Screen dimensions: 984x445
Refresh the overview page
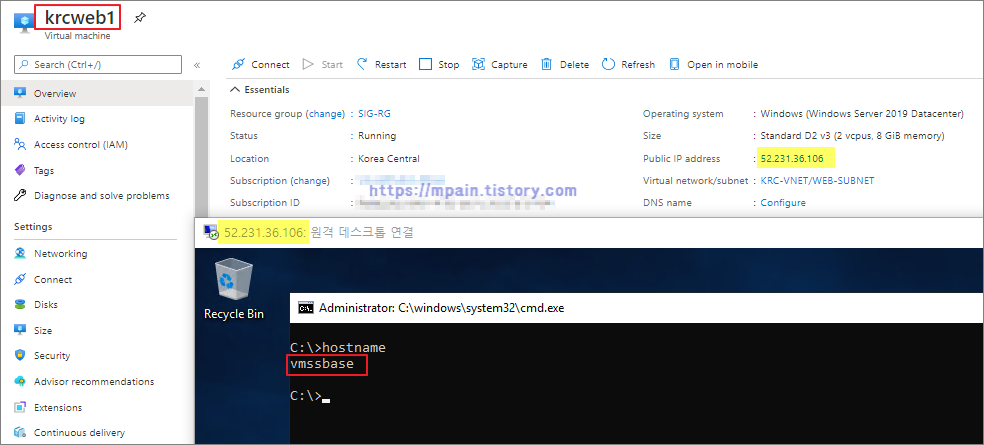point(628,65)
